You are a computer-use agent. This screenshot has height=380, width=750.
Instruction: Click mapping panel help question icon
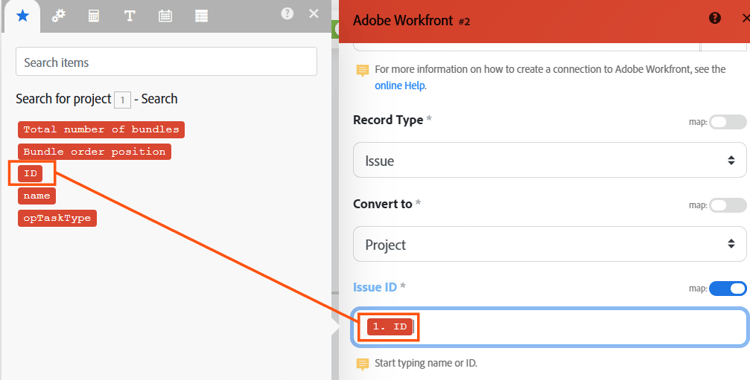pos(287,13)
